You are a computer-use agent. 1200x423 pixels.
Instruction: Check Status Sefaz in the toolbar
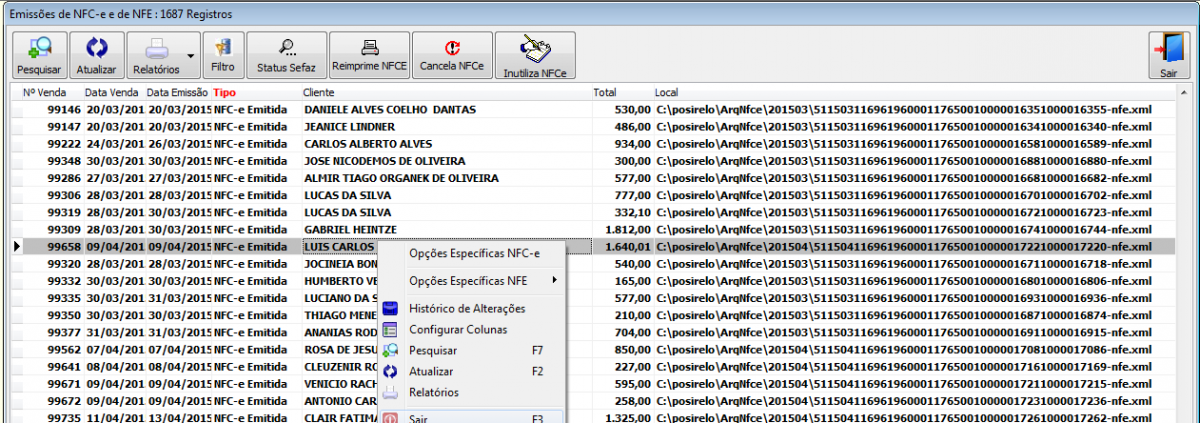287,56
